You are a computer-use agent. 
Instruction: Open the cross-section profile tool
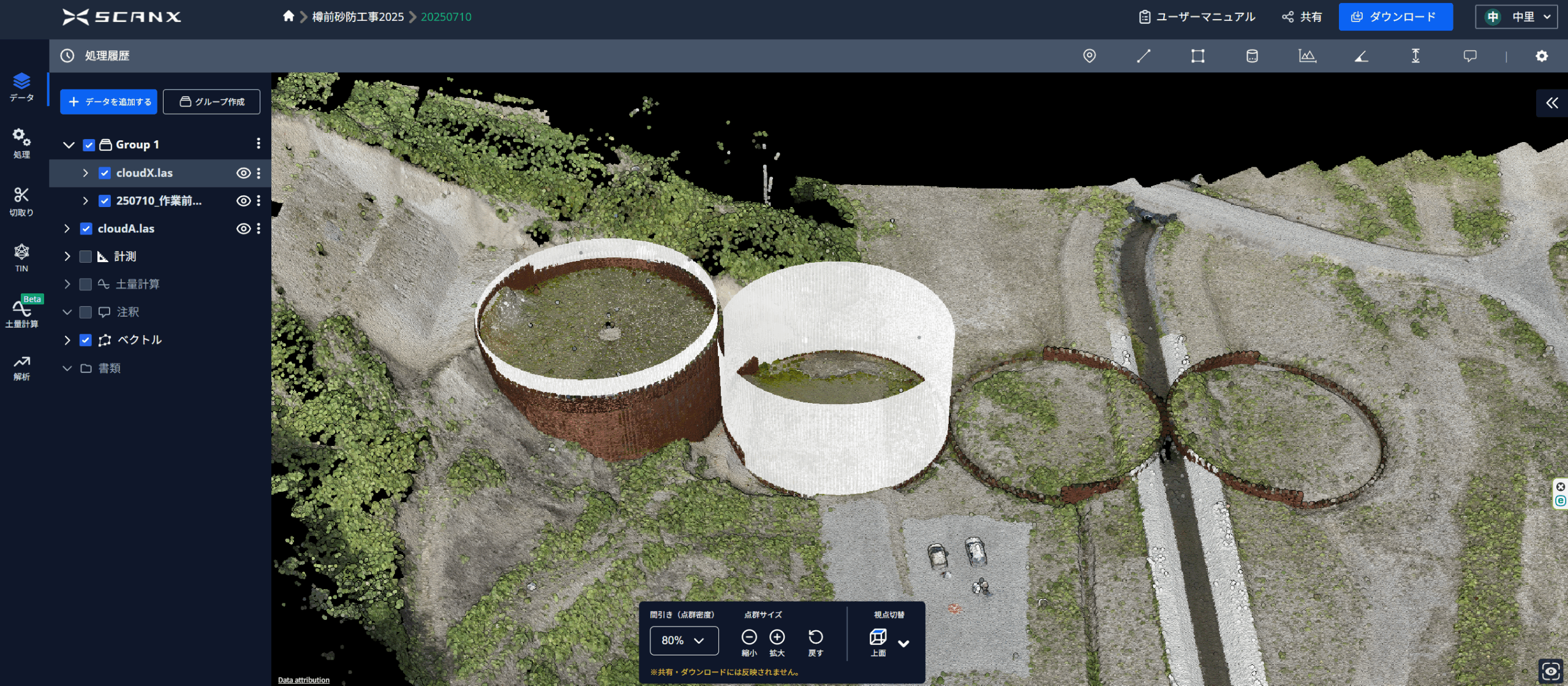pyautogui.click(x=1306, y=56)
